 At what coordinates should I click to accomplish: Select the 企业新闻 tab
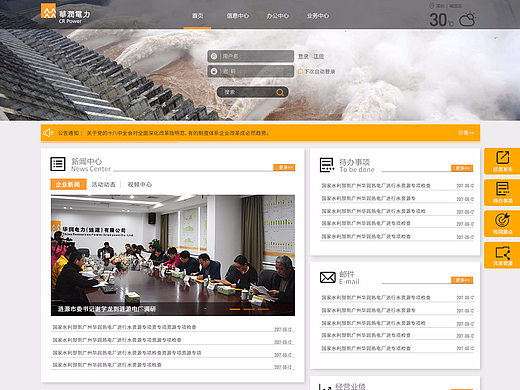click(x=68, y=184)
